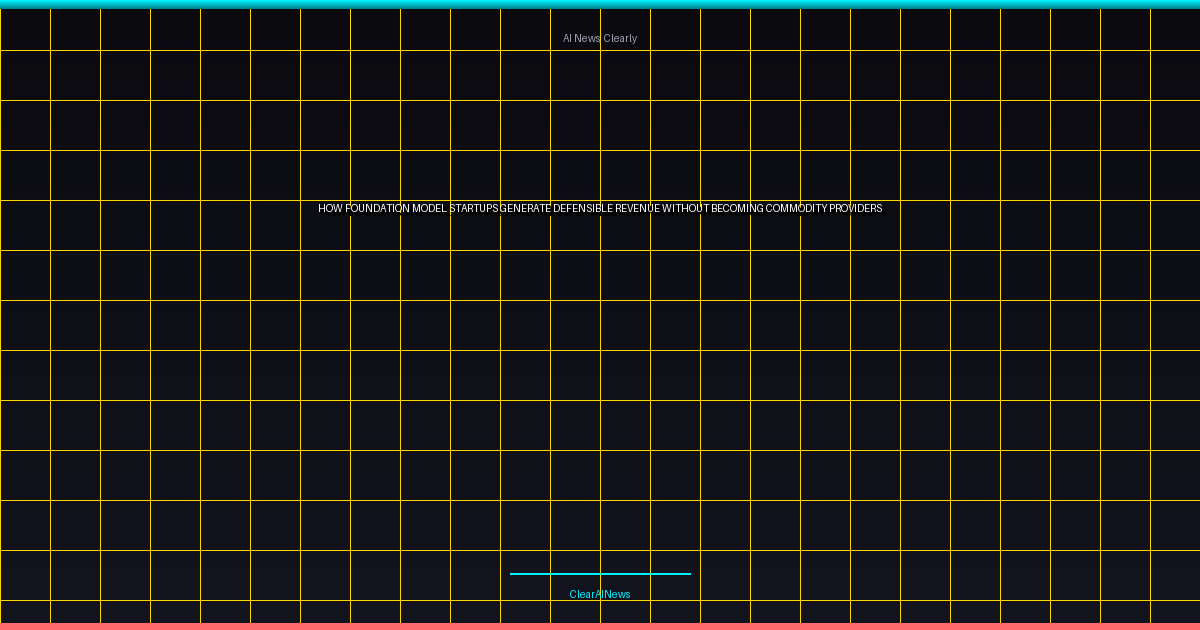This screenshot has height=630, width=1200.
Task: Click the coral bar along the bottom edge
Action: 600,626
